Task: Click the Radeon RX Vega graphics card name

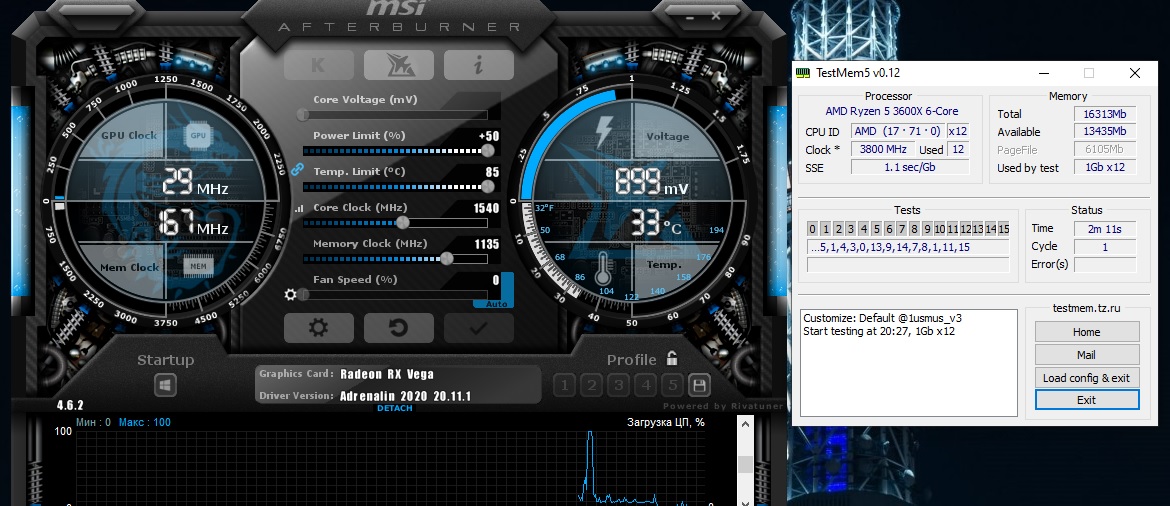Action: tap(387, 375)
